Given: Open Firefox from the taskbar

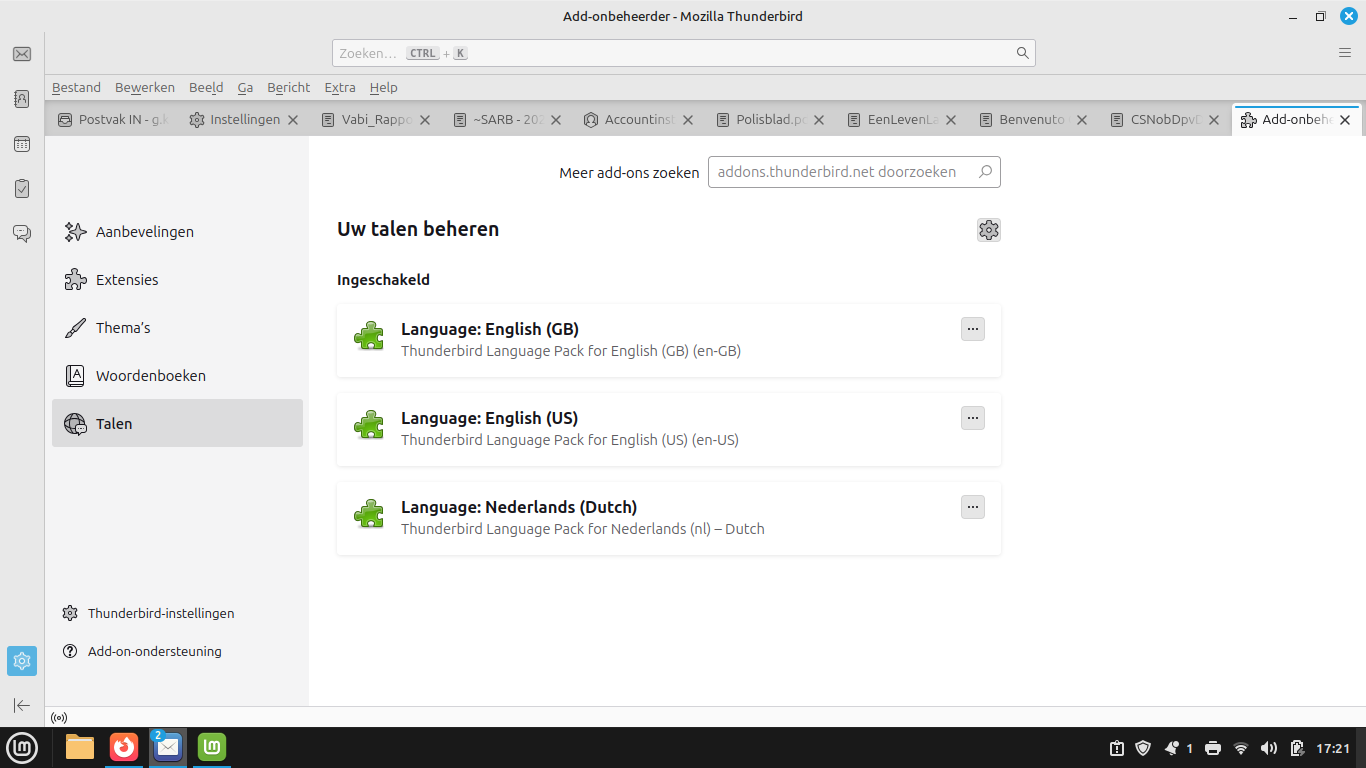Looking at the screenshot, I should click(124, 747).
